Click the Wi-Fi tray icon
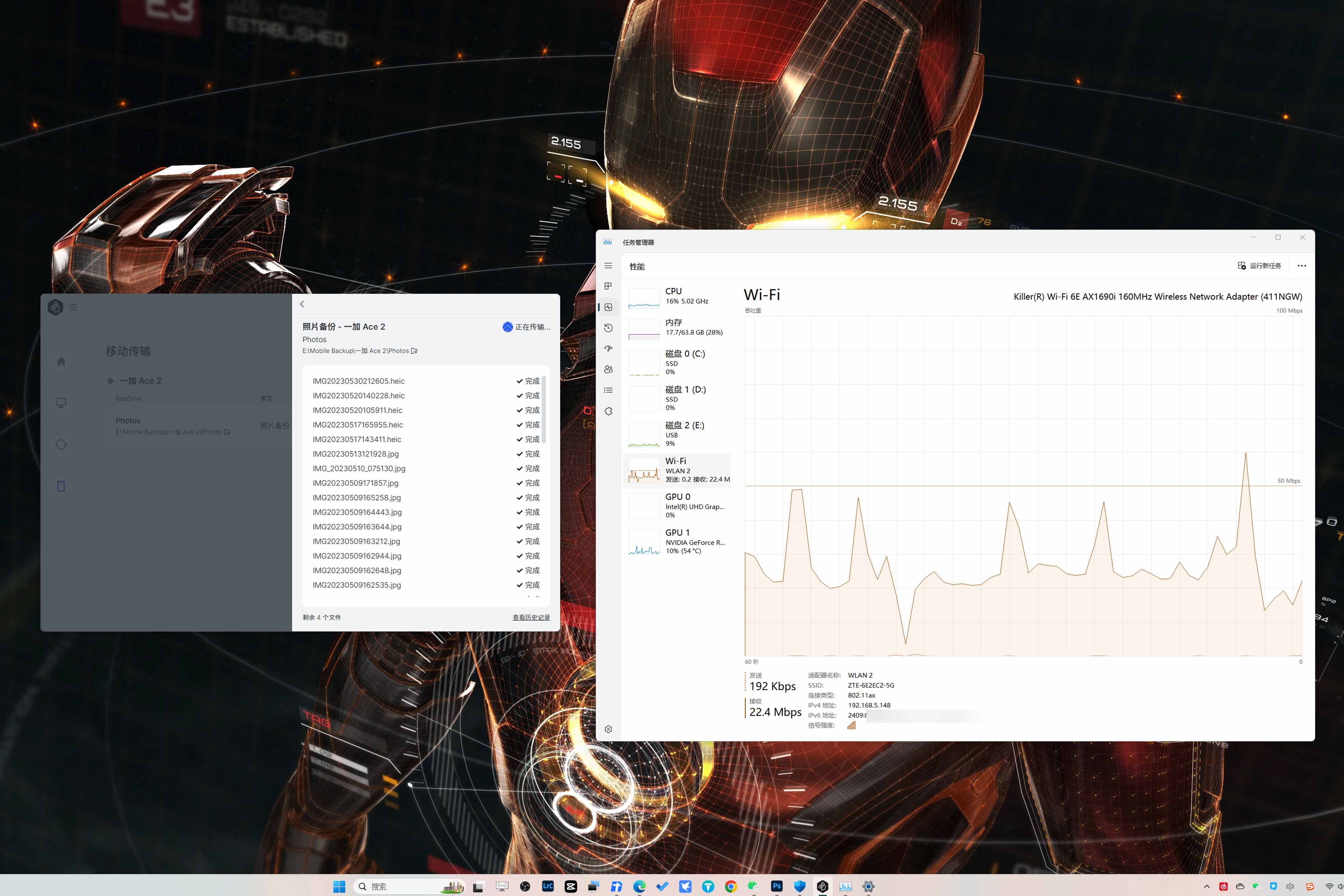Screen dimensions: 1344x896 click(1329, 886)
